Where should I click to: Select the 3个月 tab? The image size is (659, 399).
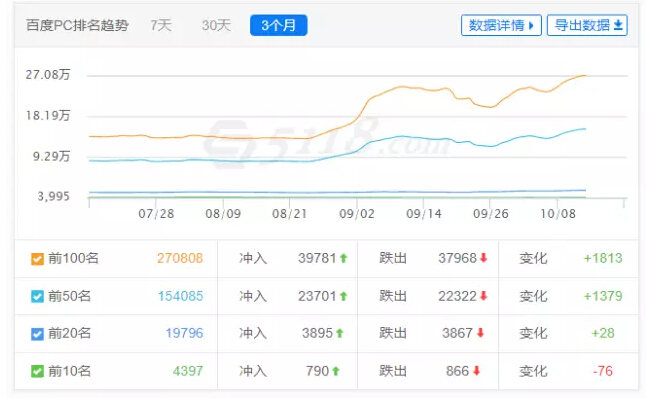(279, 25)
